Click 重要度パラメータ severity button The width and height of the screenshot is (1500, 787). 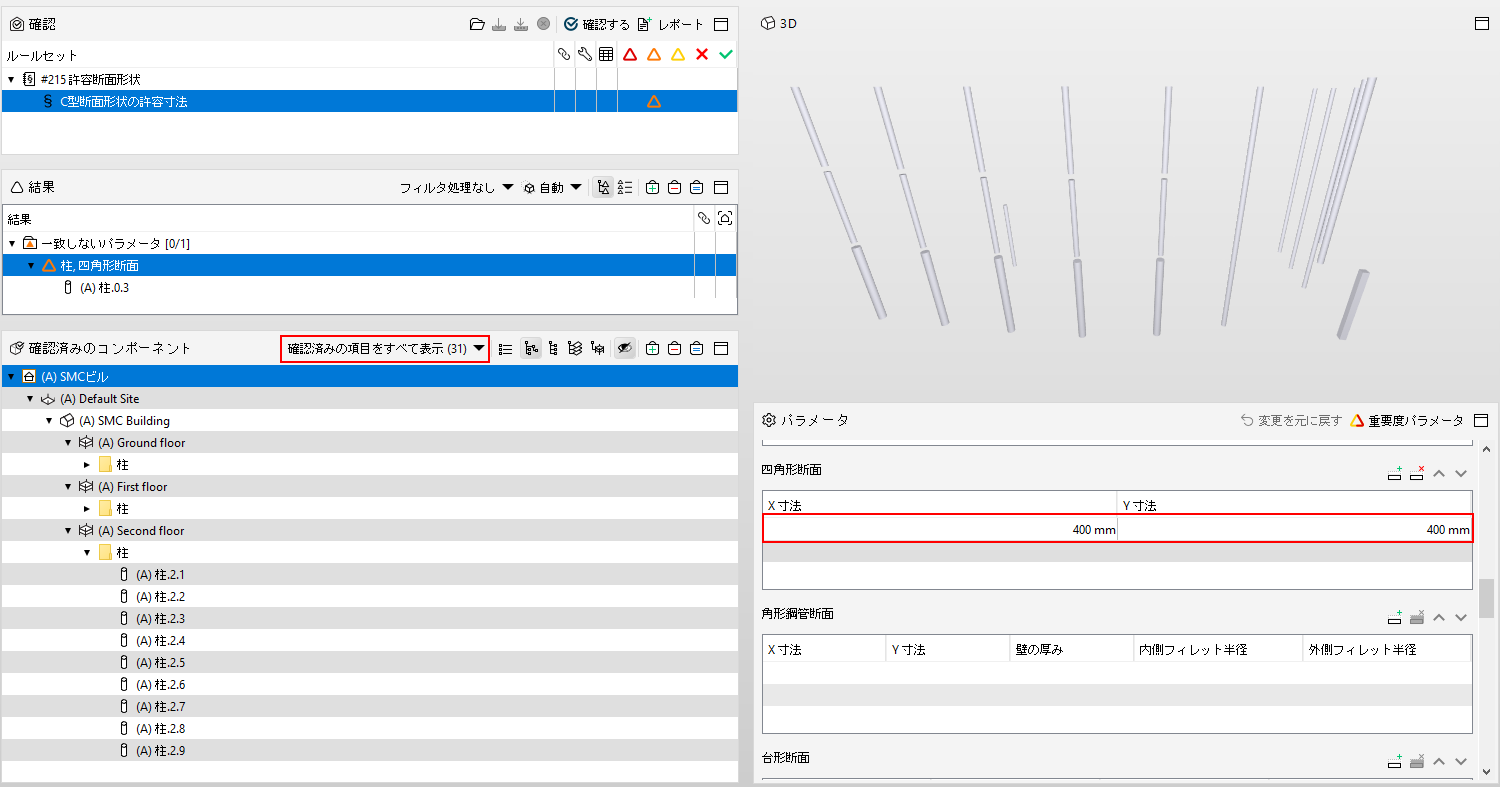point(1407,421)
